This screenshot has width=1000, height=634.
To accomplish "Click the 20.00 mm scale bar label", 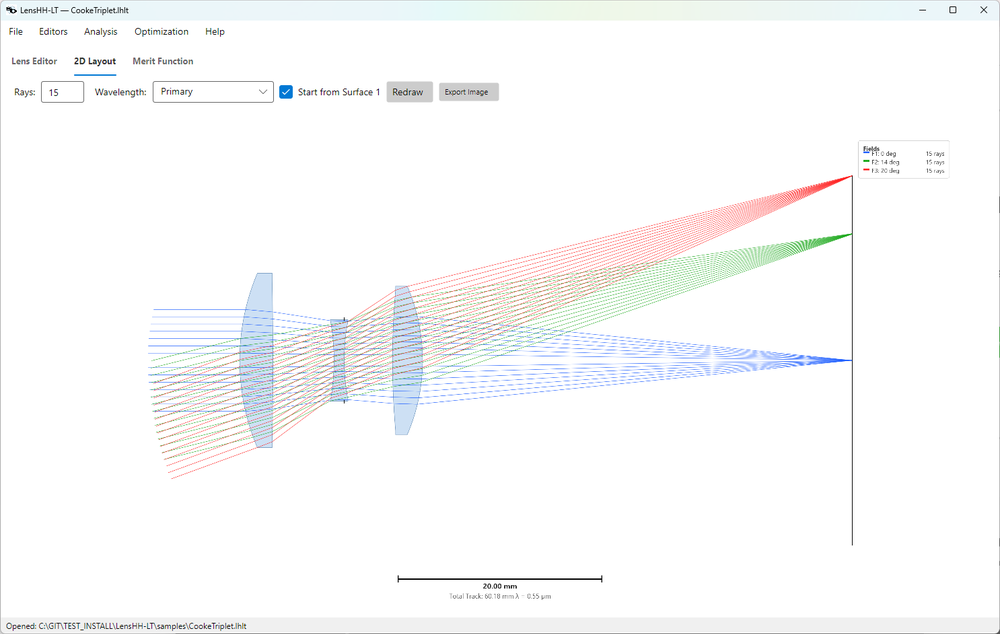I will coord(499,586).
